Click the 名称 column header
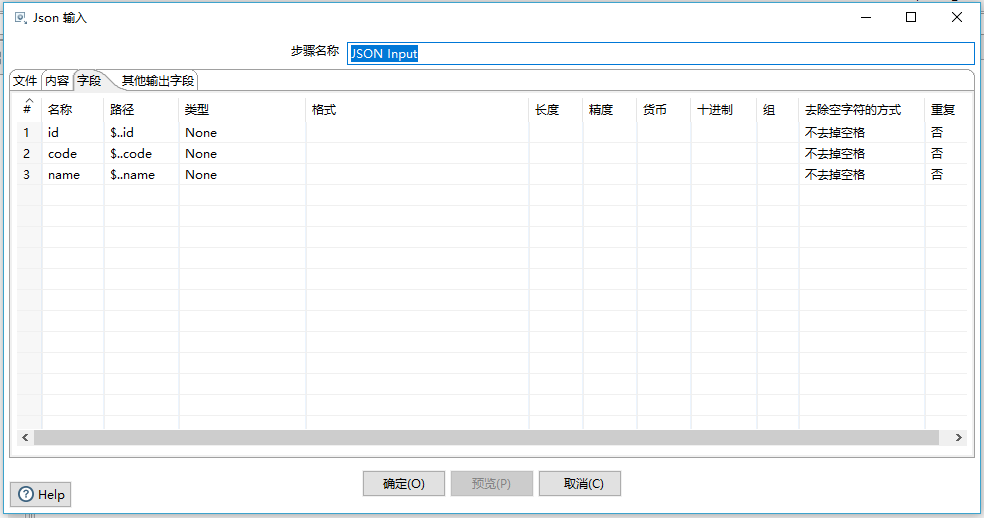Screen dimensions: 984x518 [73, 109]
